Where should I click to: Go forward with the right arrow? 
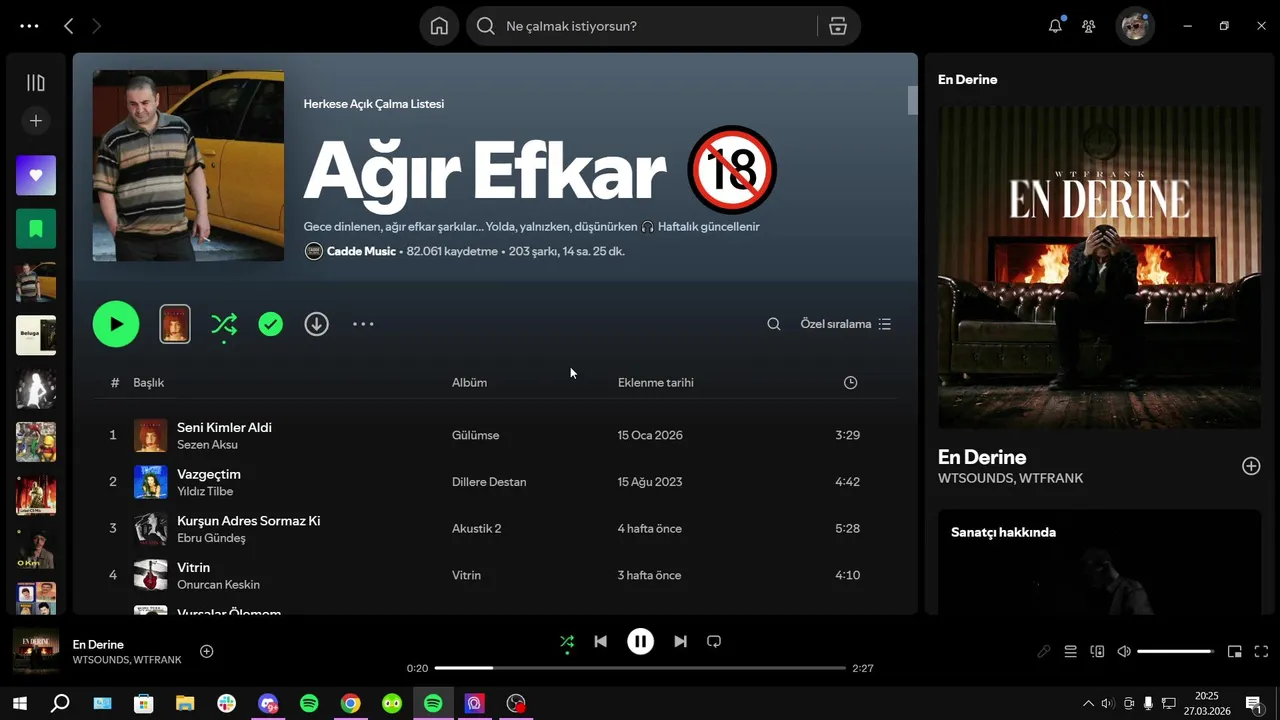click(x=97, y=26)
